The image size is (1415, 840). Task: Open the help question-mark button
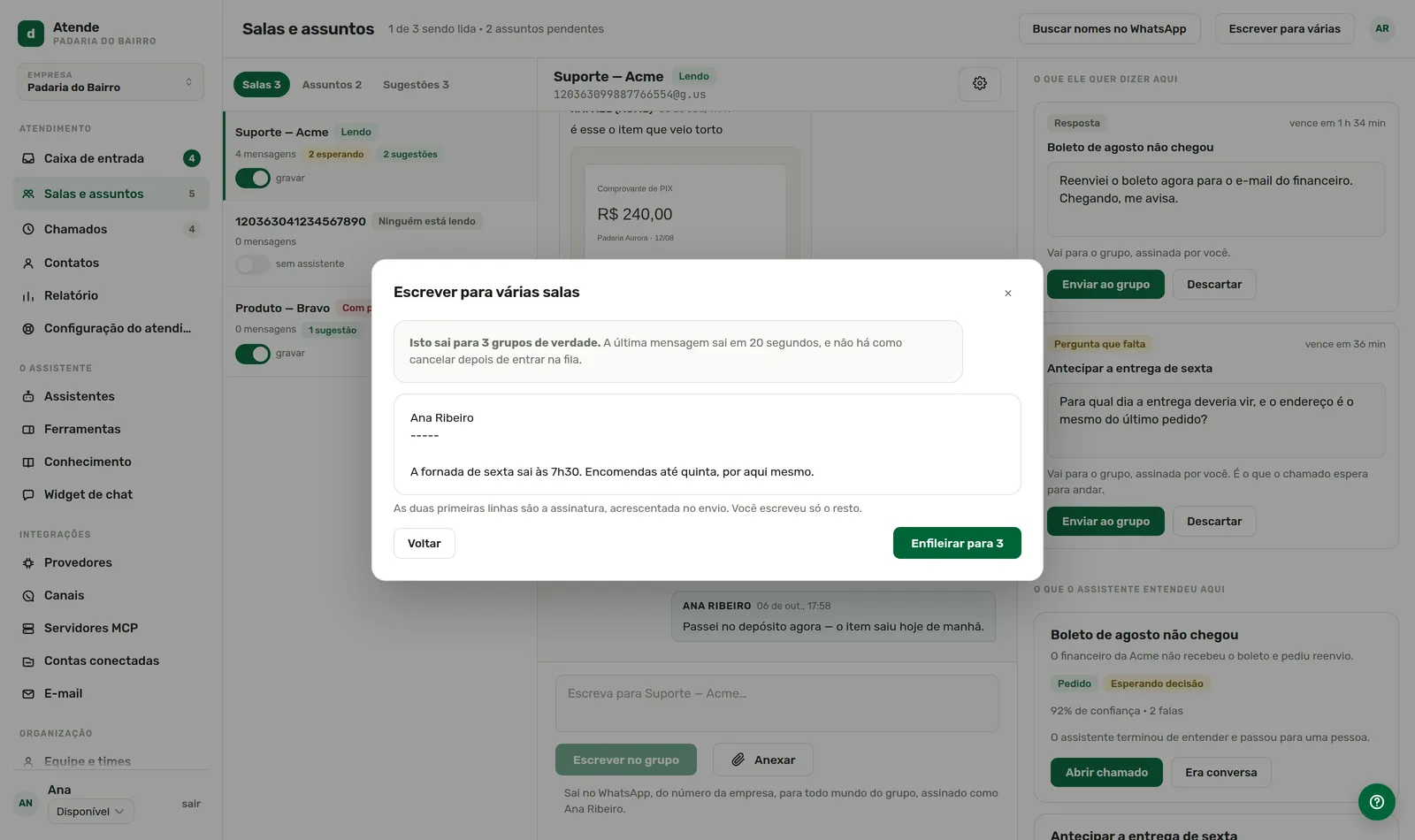coord(1377,802)
